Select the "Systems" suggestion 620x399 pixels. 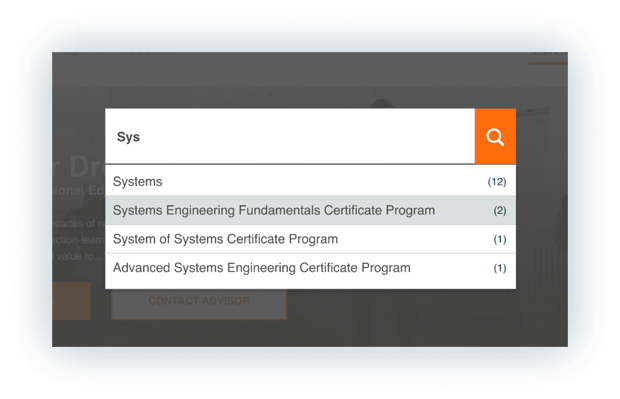310,182
